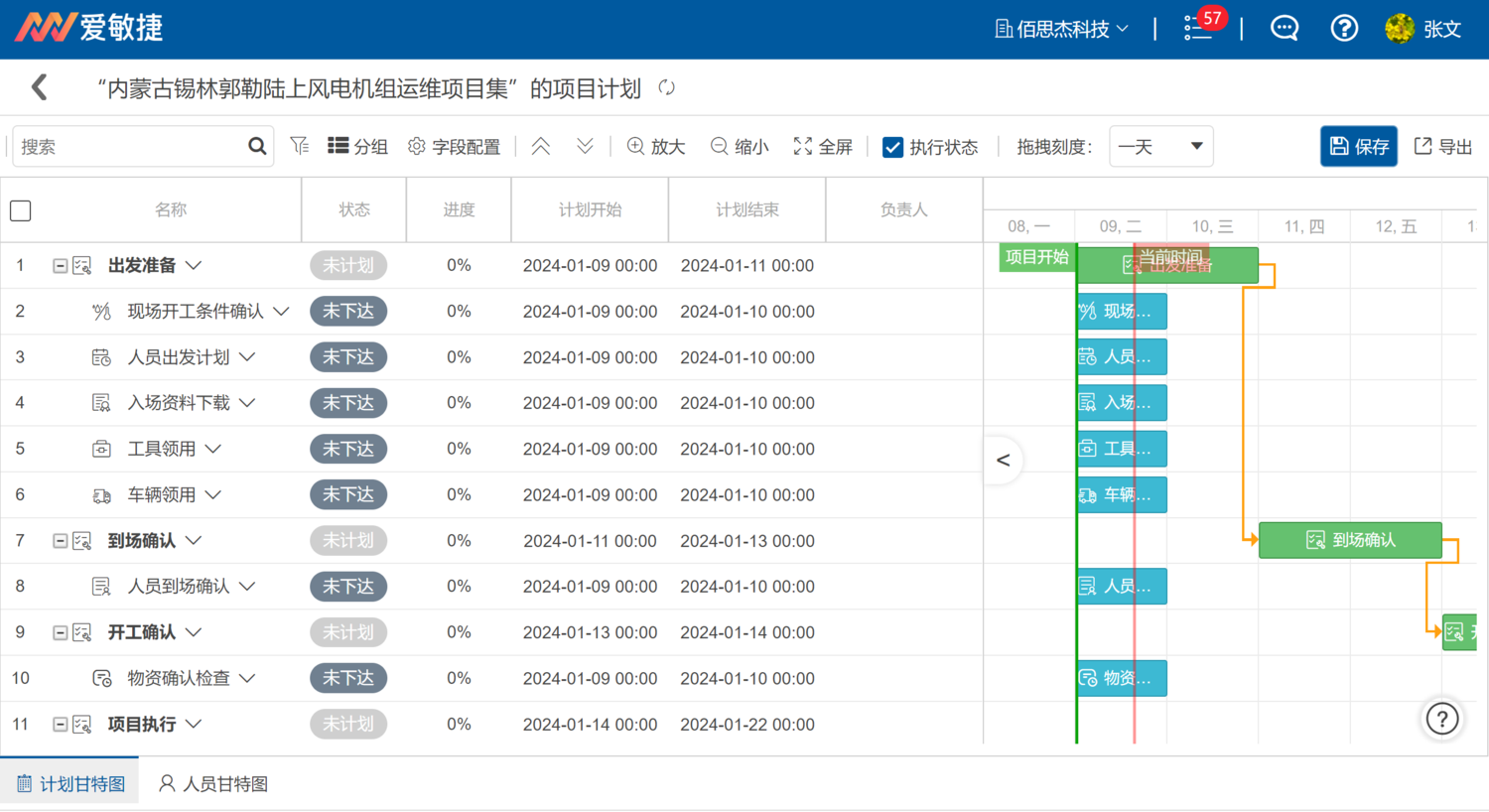Click the 状态 column header
Viewport: 1489px width, 812px height.
(354, 209)
